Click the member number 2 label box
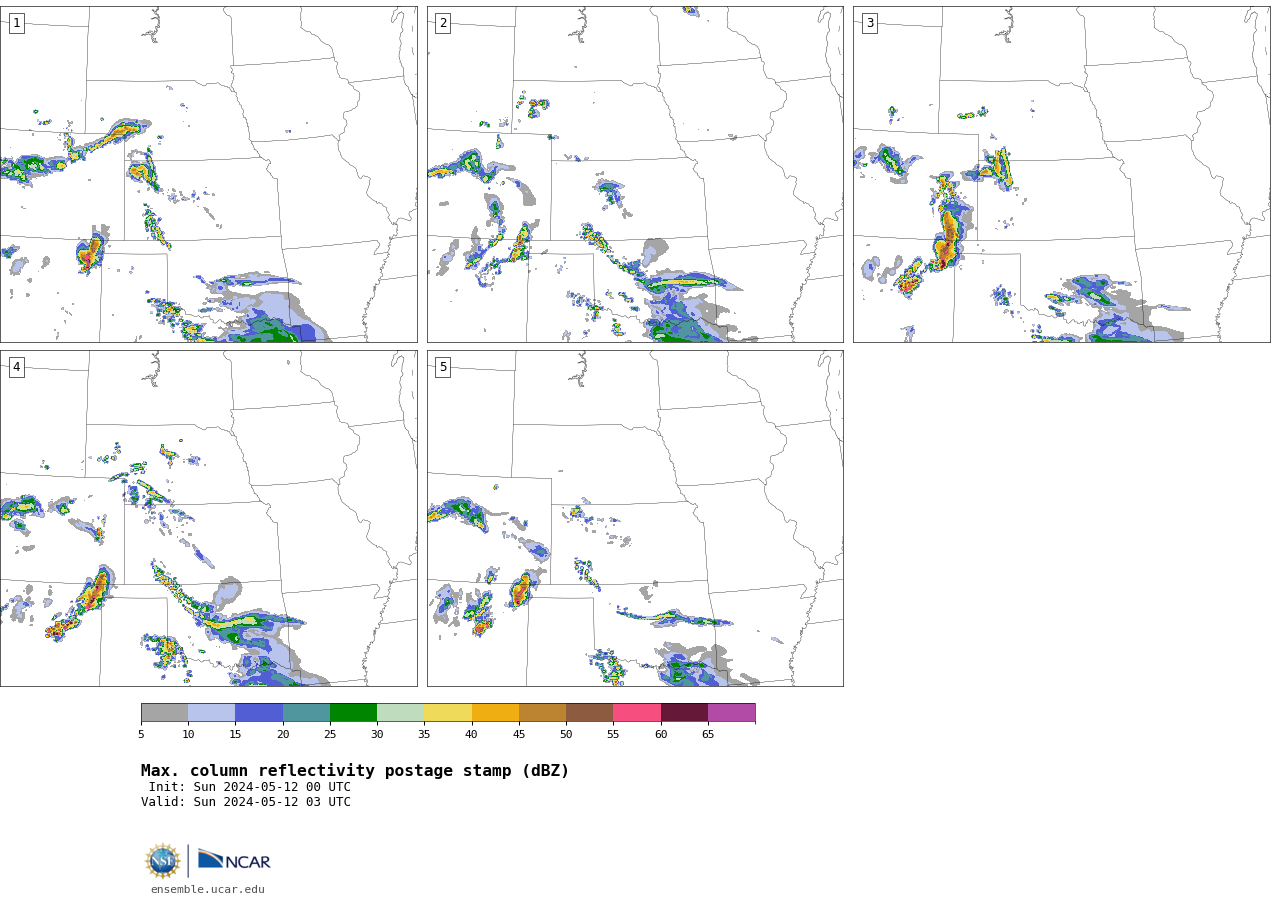This screenshot has height=901, width=1280. (x=443, y=23)
